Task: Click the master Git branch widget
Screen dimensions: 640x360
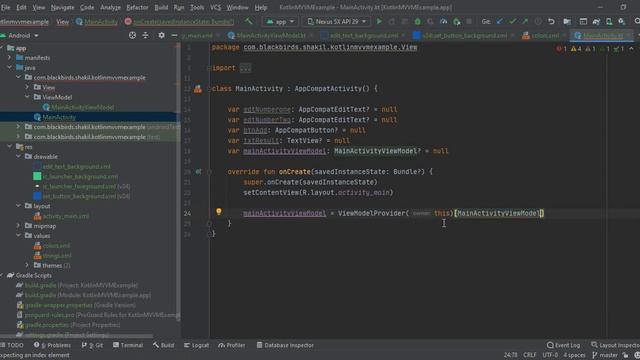Action: point(605,355)
